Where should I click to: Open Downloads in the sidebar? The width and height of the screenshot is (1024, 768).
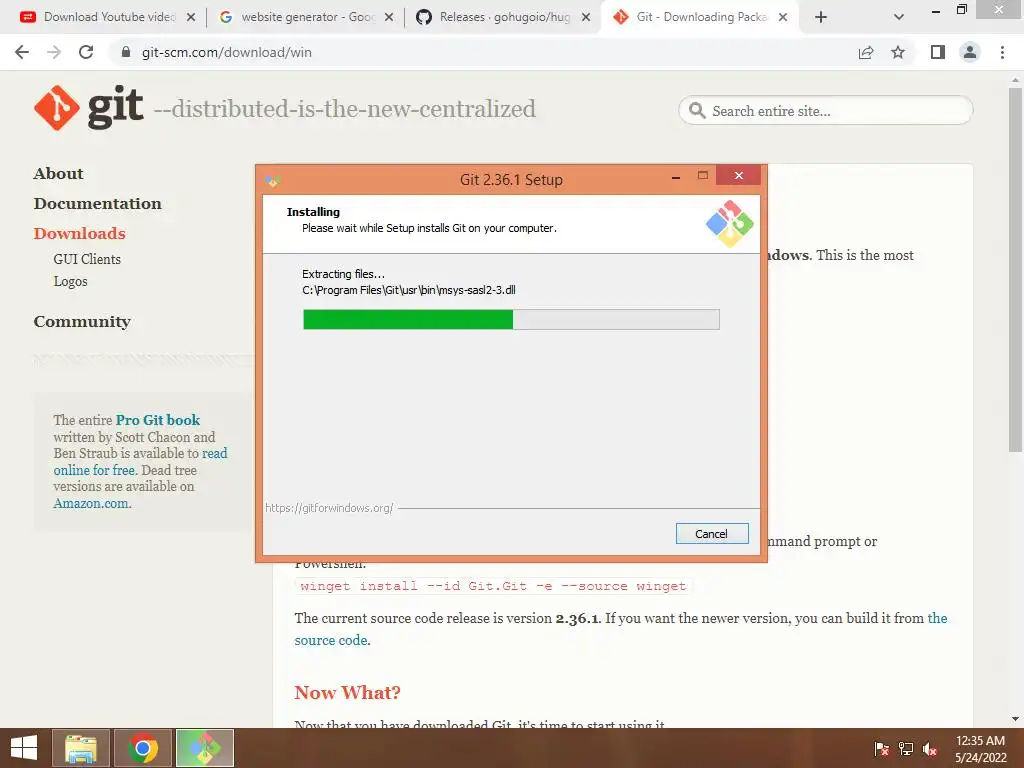pos(79,234)
